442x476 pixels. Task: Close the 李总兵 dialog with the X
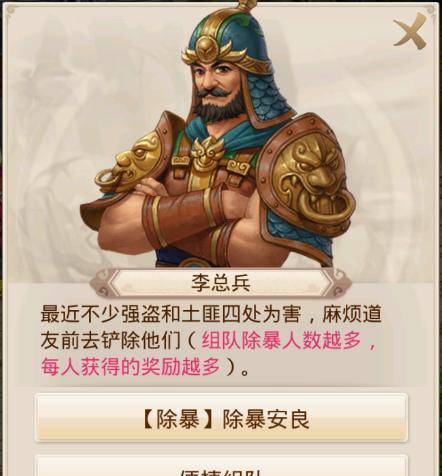pos(410,31)
